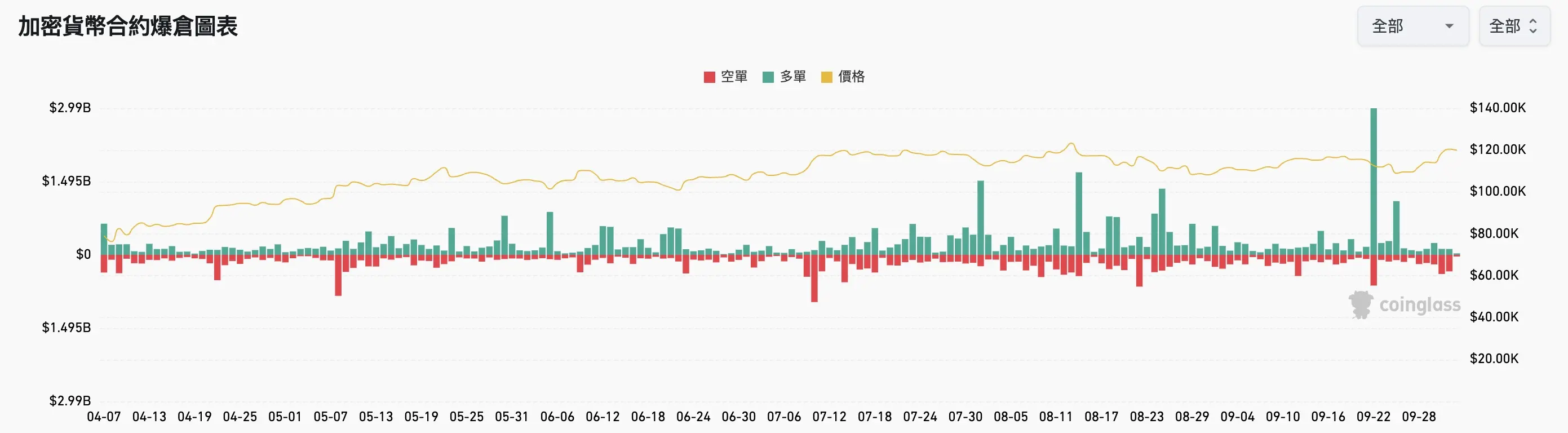This screenshot has width=1568, height=433.
Task: Click the green 多單 legend square
Action: (x=768, y=77)
